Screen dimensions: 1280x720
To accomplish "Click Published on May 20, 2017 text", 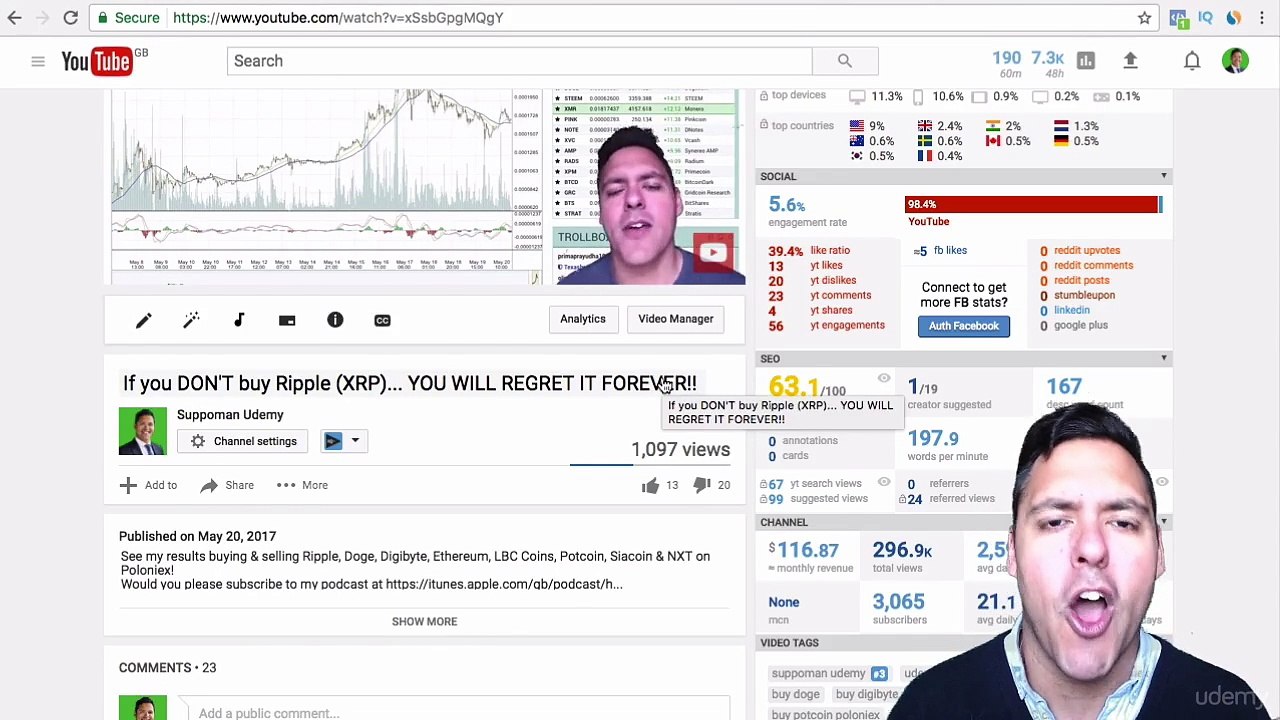I will tap(197, 536).
